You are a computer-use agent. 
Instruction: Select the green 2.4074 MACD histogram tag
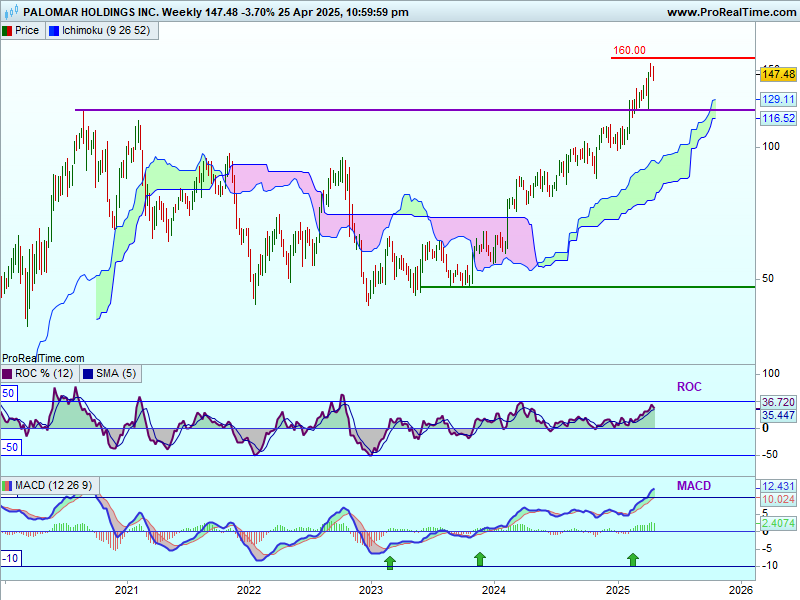tap(778, 522)
